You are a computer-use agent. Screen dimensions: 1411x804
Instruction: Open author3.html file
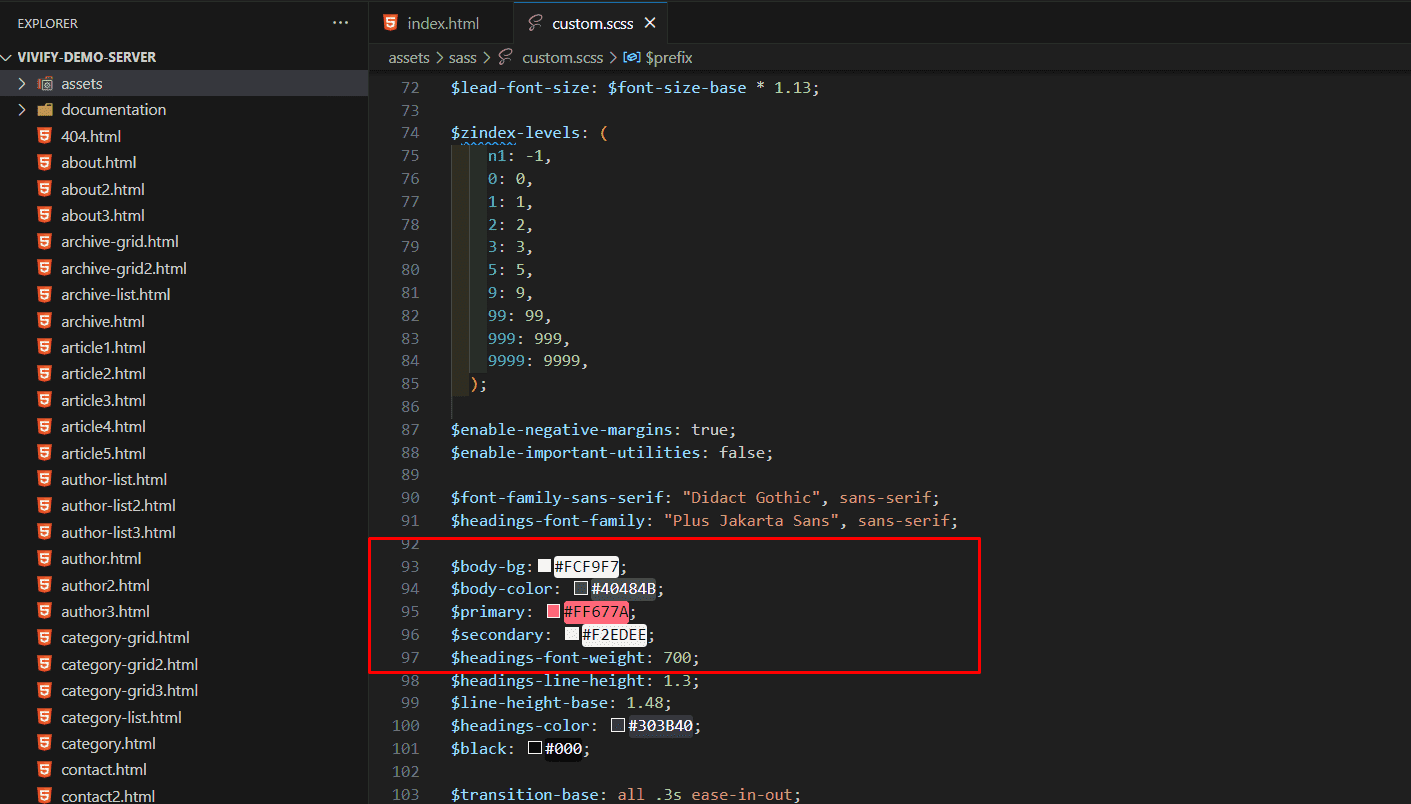click(105, 611)
